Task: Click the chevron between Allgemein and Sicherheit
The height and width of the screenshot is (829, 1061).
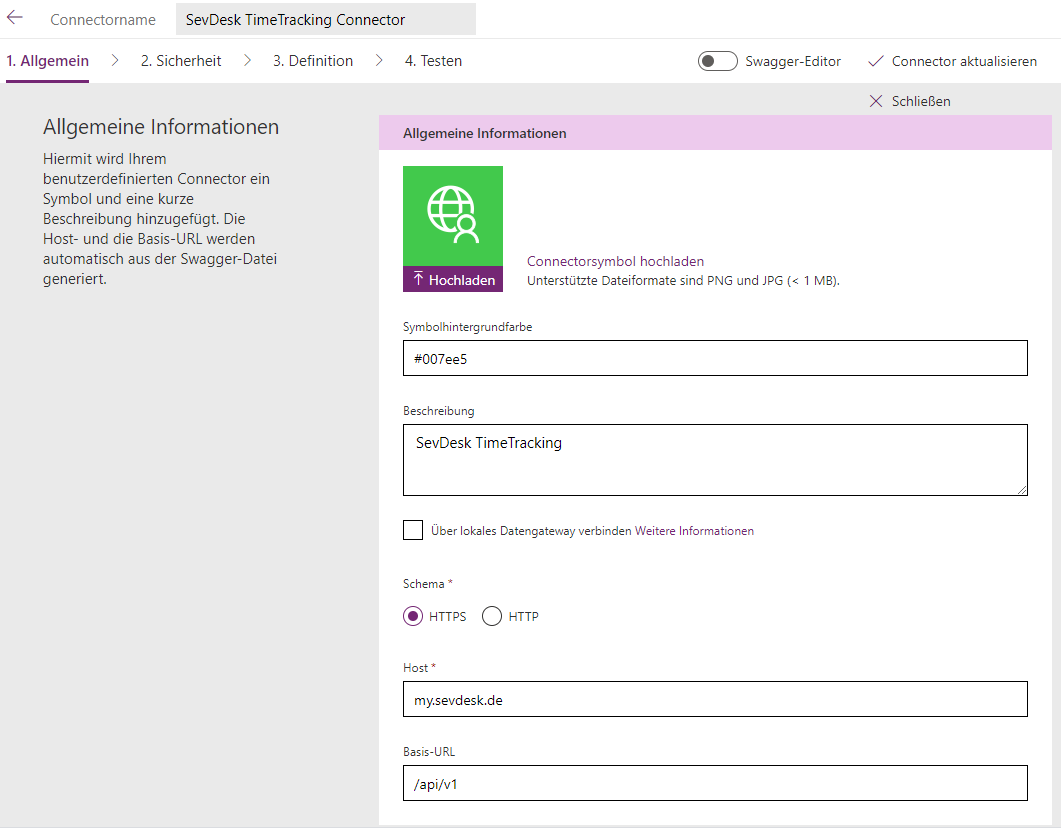Action: [x=114, y=60]
